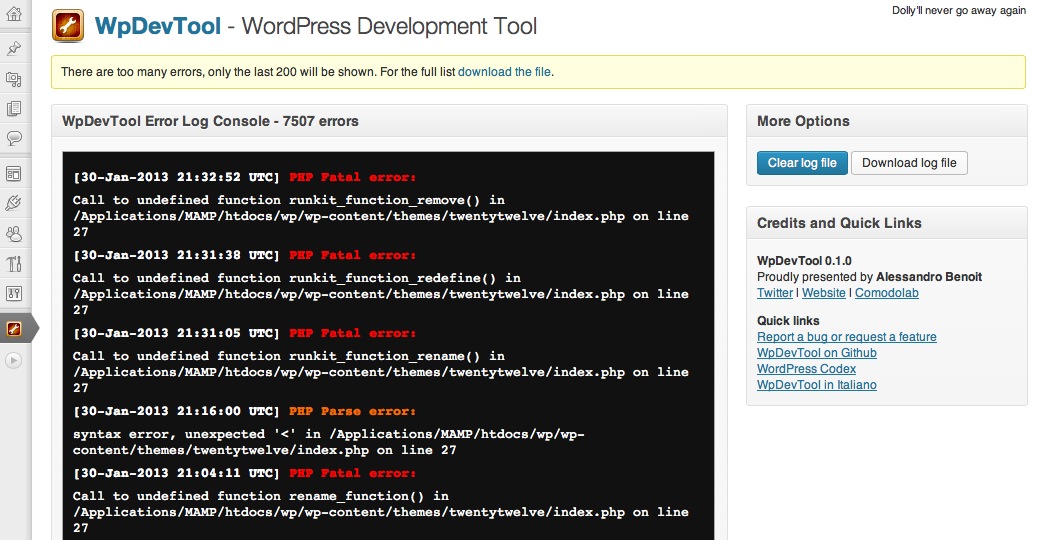Click the 'Dolly'll never go away again' lyric
The width and height of the screenshot is (1038, 540).
(959, 10)
